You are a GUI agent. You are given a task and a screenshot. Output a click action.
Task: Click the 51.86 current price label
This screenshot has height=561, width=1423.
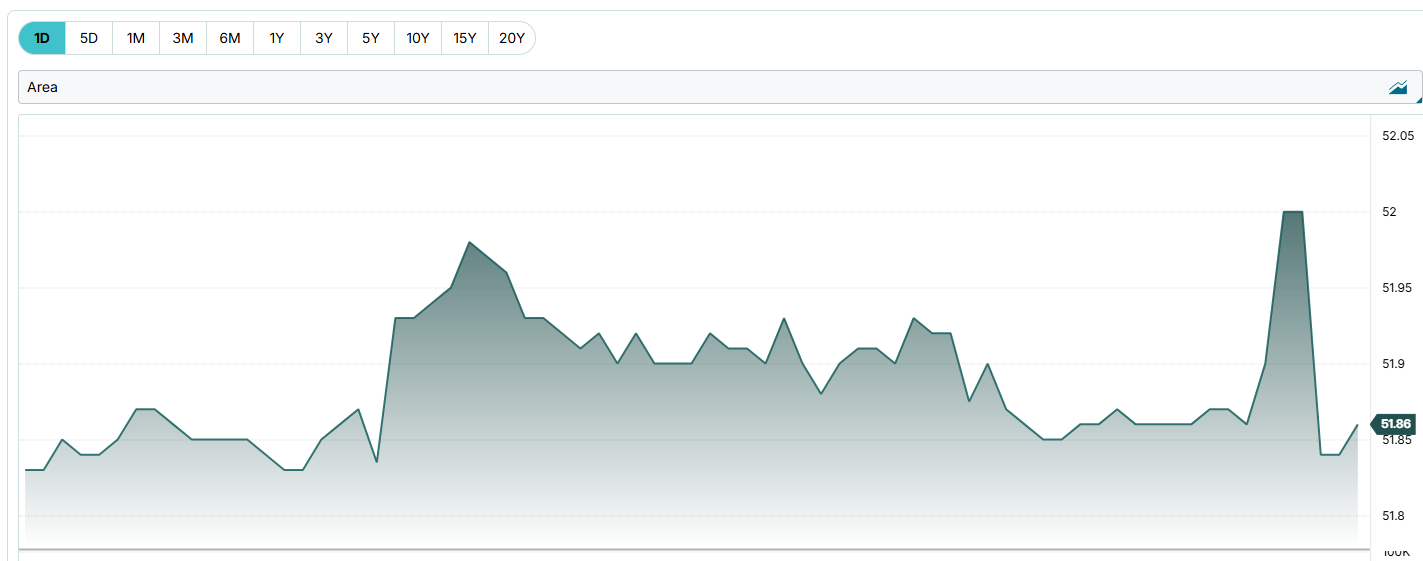pos(1393,424)
